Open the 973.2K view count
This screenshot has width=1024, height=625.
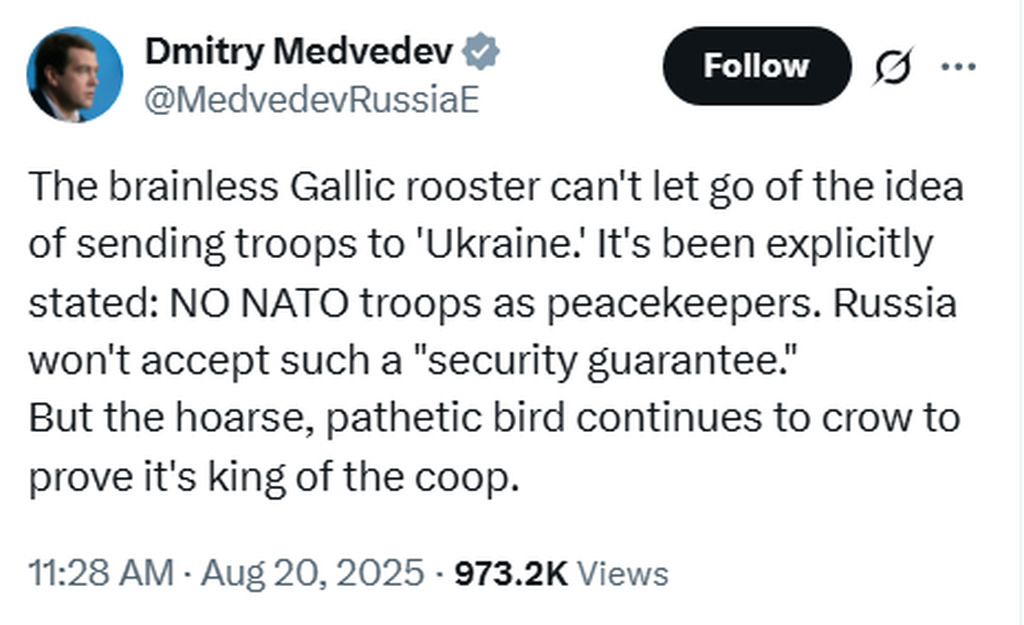[x=511, y=573]
